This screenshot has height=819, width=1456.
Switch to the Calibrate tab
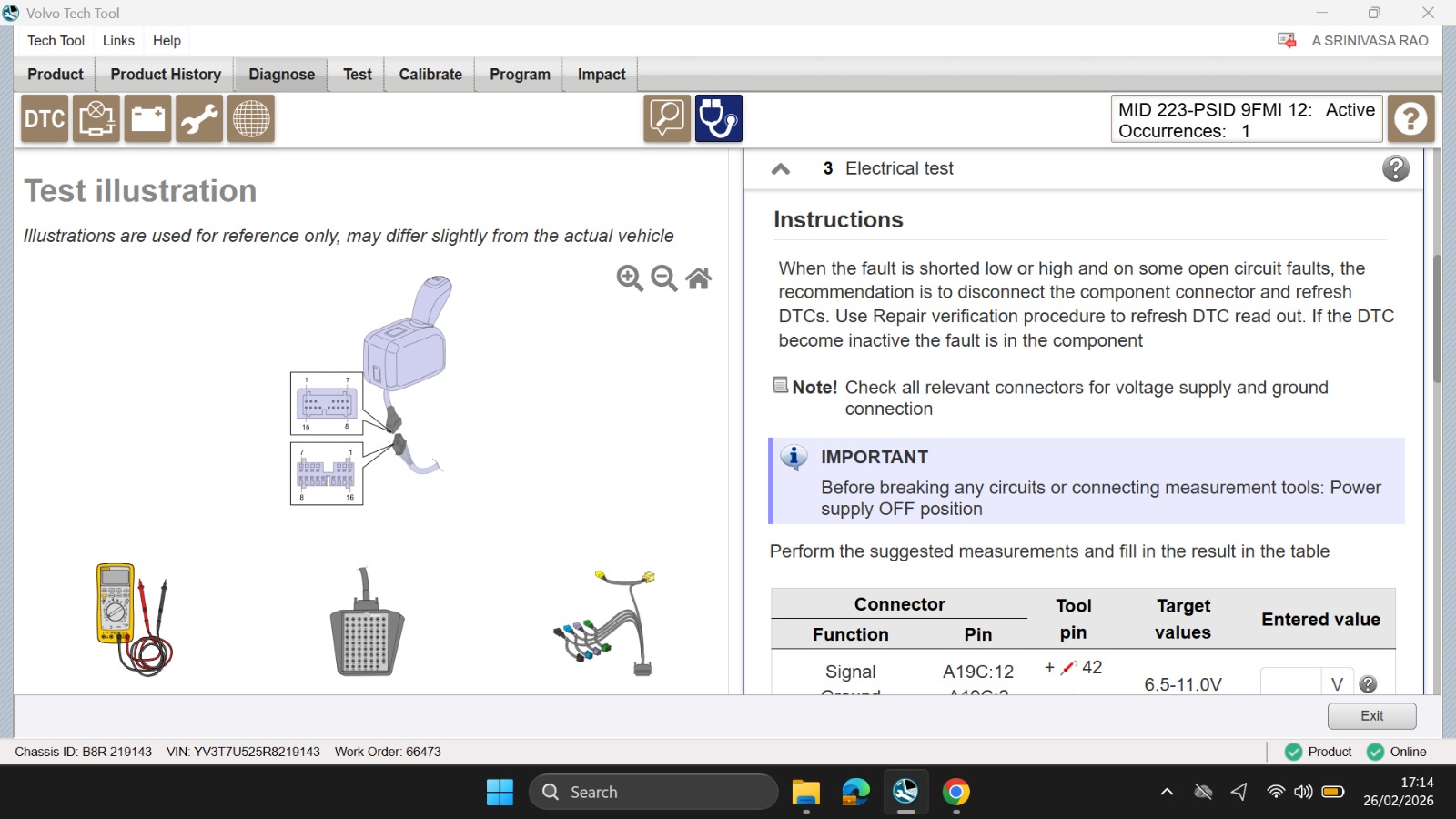point(430,75)
